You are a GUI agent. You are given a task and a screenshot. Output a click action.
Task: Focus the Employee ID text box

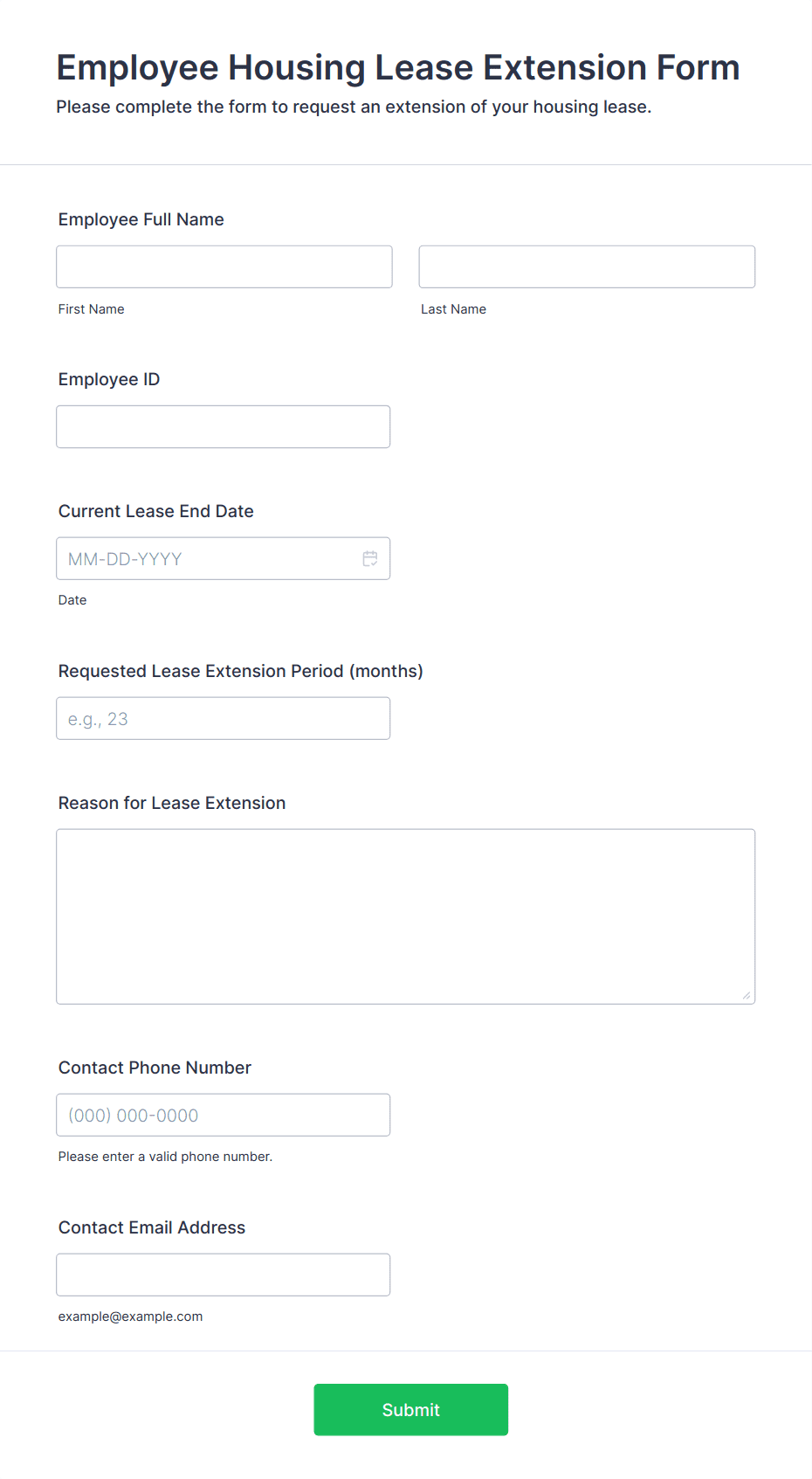[x=224, y=426]
